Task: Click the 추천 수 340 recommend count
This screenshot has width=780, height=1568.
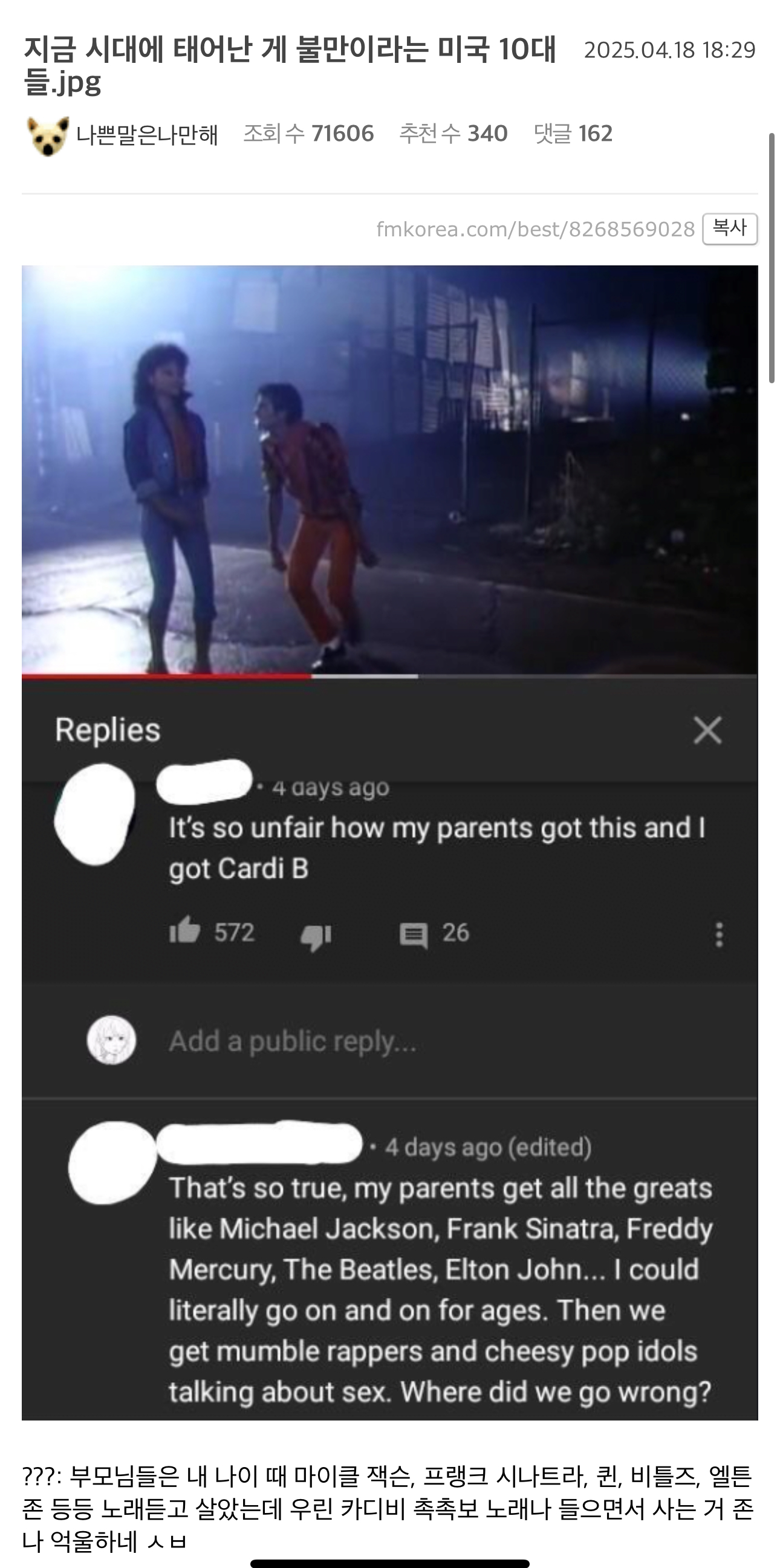Action: pos(453,134)
